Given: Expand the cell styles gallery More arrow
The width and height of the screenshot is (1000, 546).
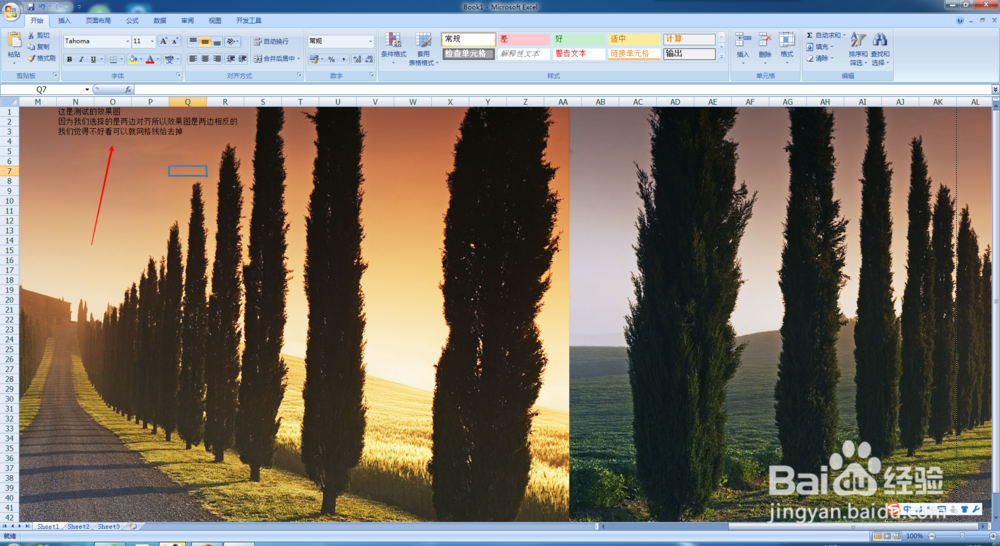Looking at the screenshot, I should tap(721, 57).
